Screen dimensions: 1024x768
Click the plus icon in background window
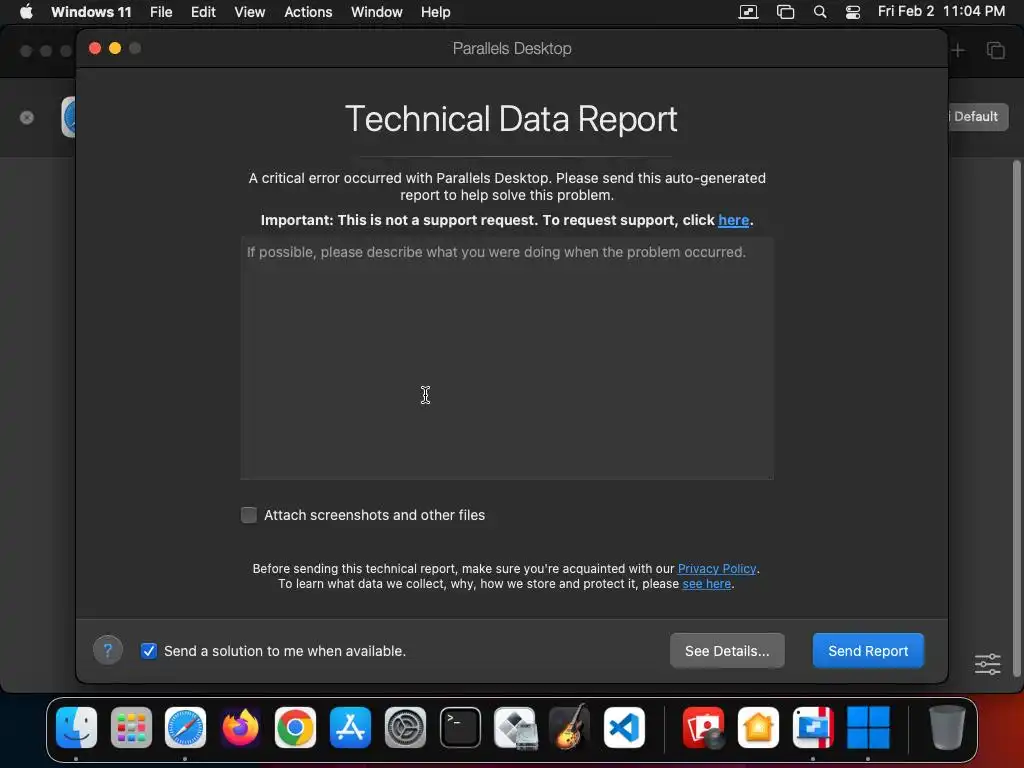958,50
